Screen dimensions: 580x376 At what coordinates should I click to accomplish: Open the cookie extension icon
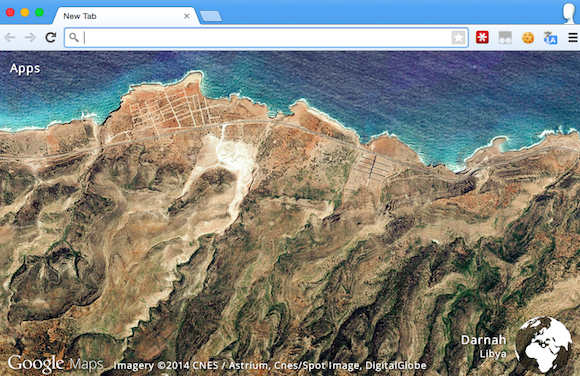point(528,37)
